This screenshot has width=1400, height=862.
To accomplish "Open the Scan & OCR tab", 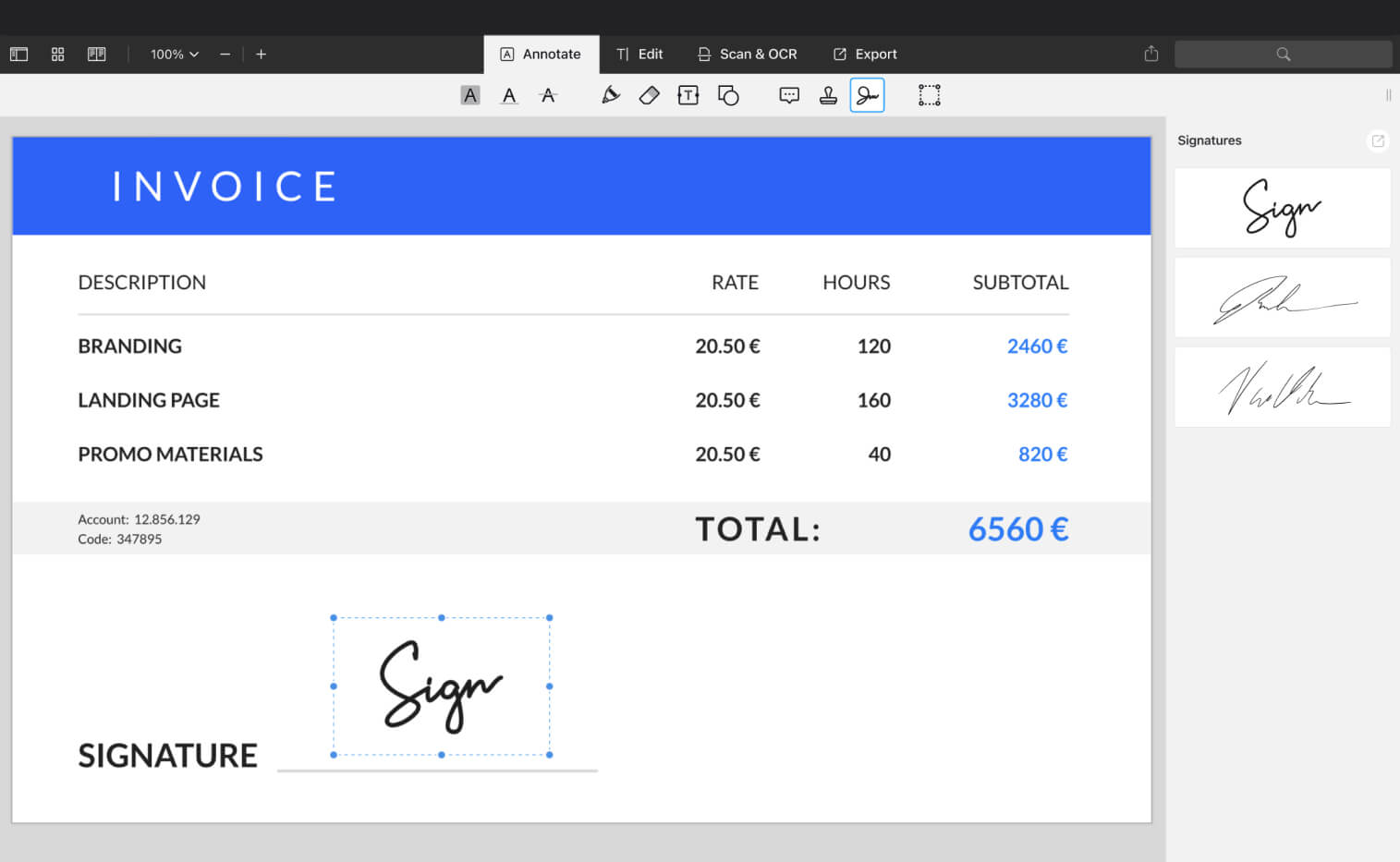I will 747,55.
